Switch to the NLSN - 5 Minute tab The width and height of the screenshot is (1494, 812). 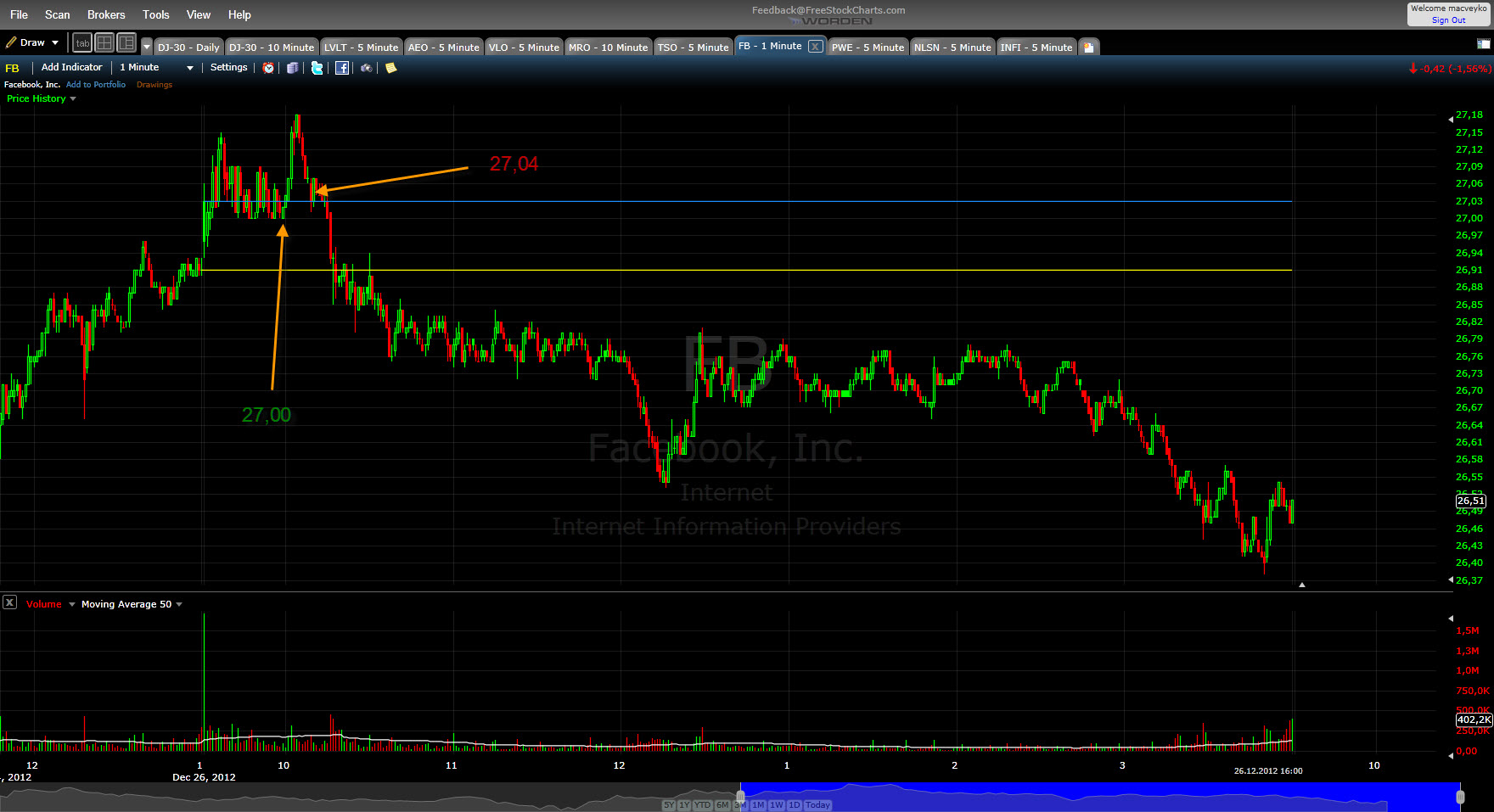[952, 47]
